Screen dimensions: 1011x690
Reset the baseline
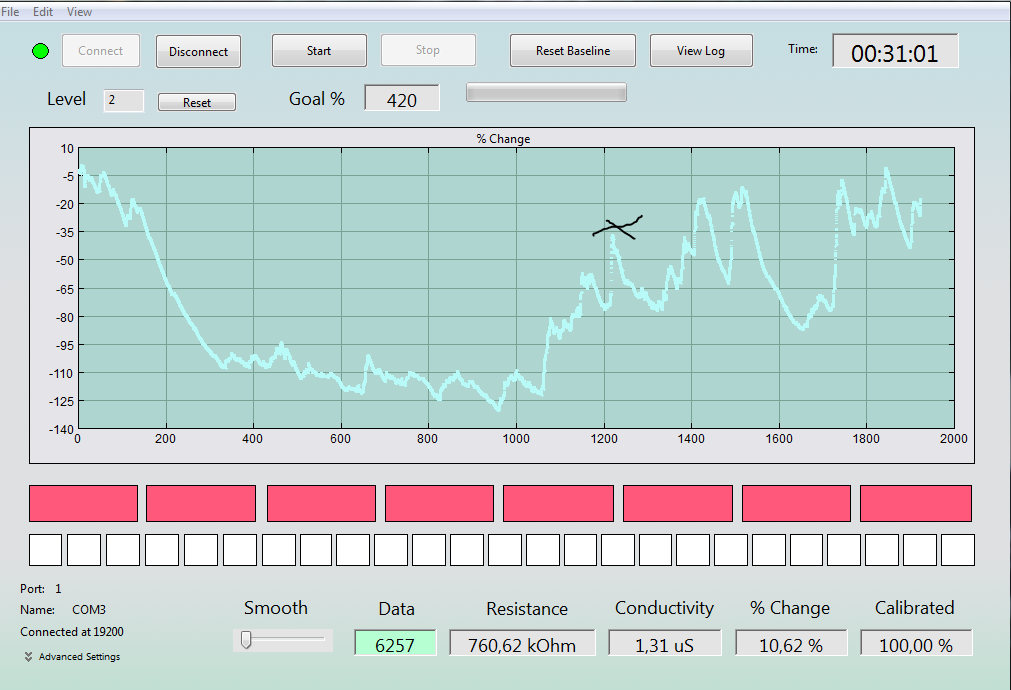(573, 51)
